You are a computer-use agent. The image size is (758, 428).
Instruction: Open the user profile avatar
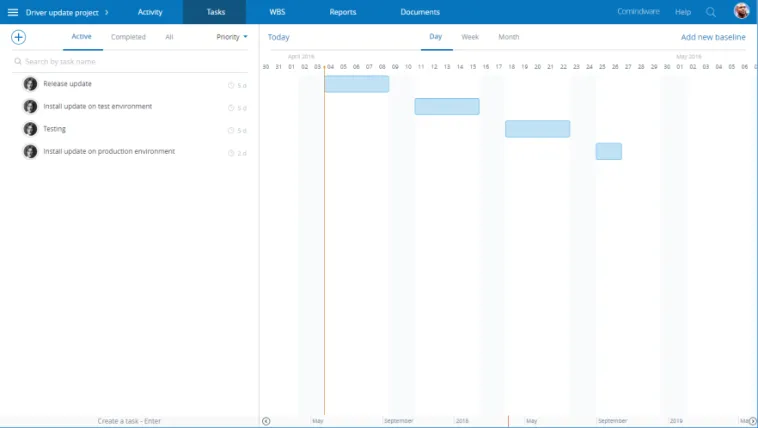tap(741, 11)
